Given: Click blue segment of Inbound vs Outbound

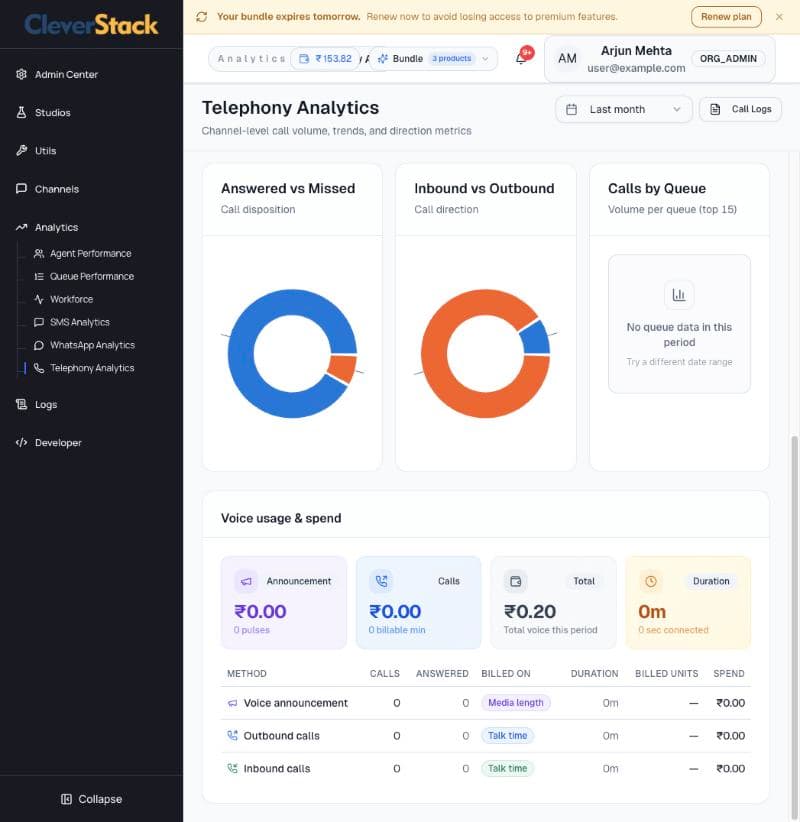Looking at the screenshot, I should coord(536,338).
